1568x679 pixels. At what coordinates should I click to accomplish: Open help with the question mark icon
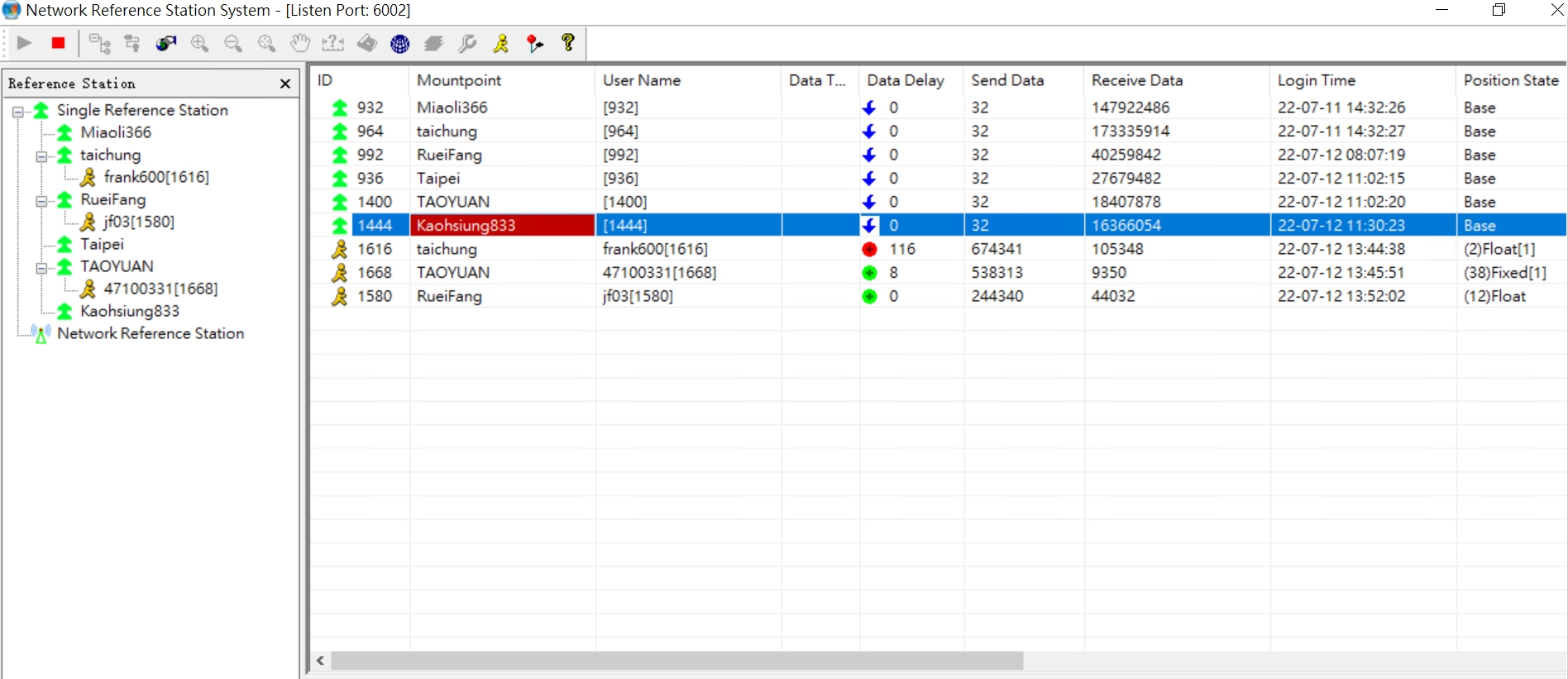(568, 42)
